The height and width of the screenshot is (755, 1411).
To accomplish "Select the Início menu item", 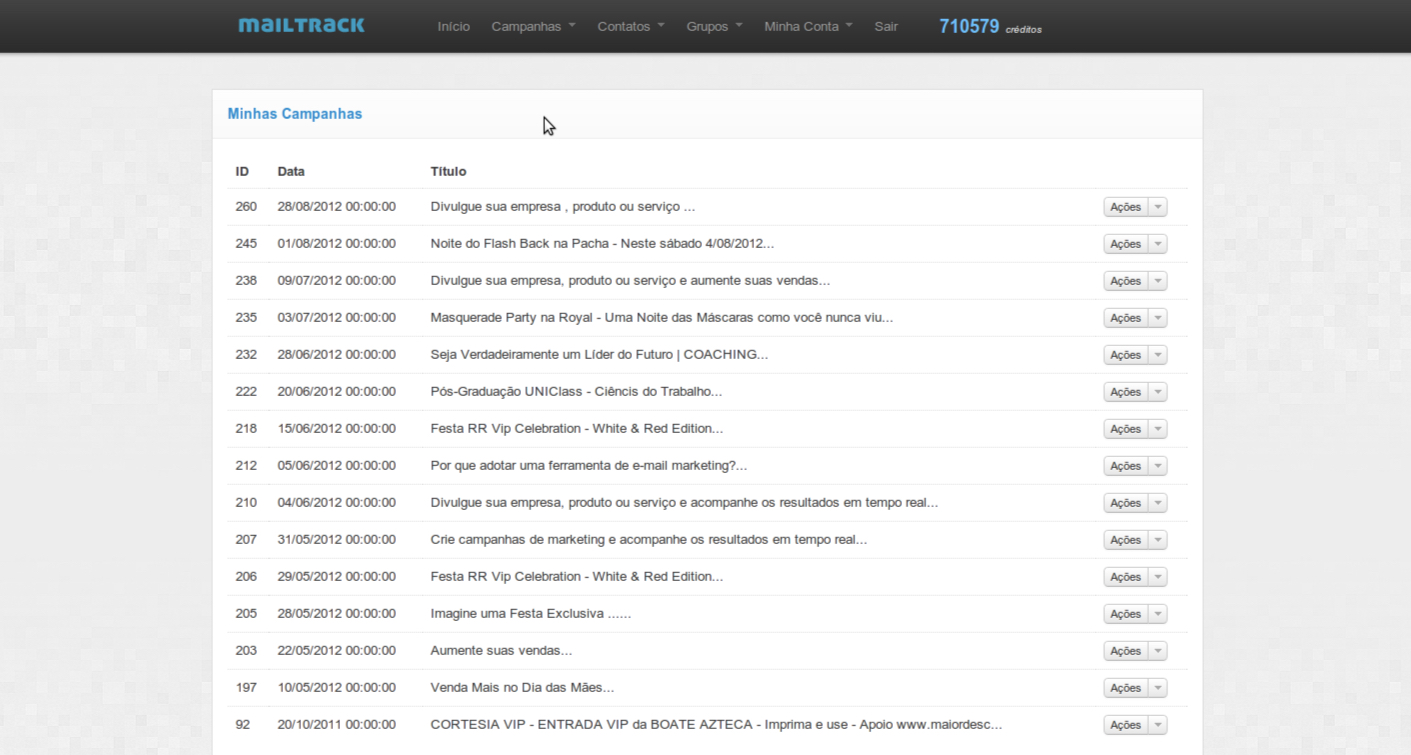I will (453, 26).
